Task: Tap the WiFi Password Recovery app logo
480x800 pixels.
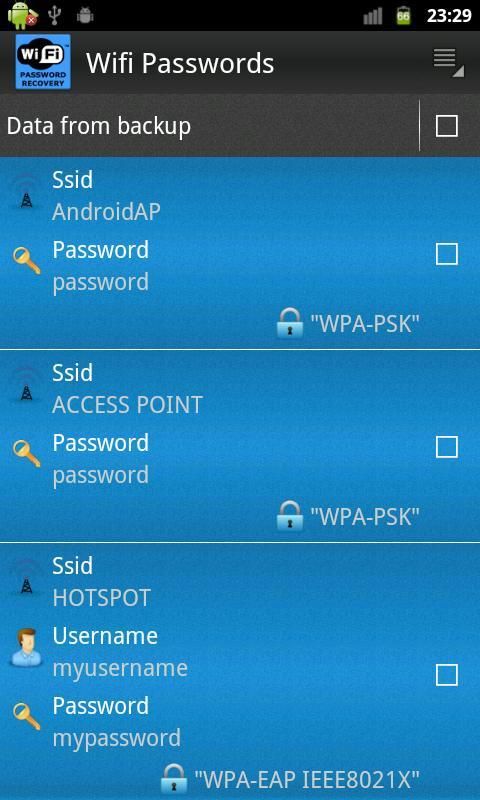Action: click(x=43, y=62)
